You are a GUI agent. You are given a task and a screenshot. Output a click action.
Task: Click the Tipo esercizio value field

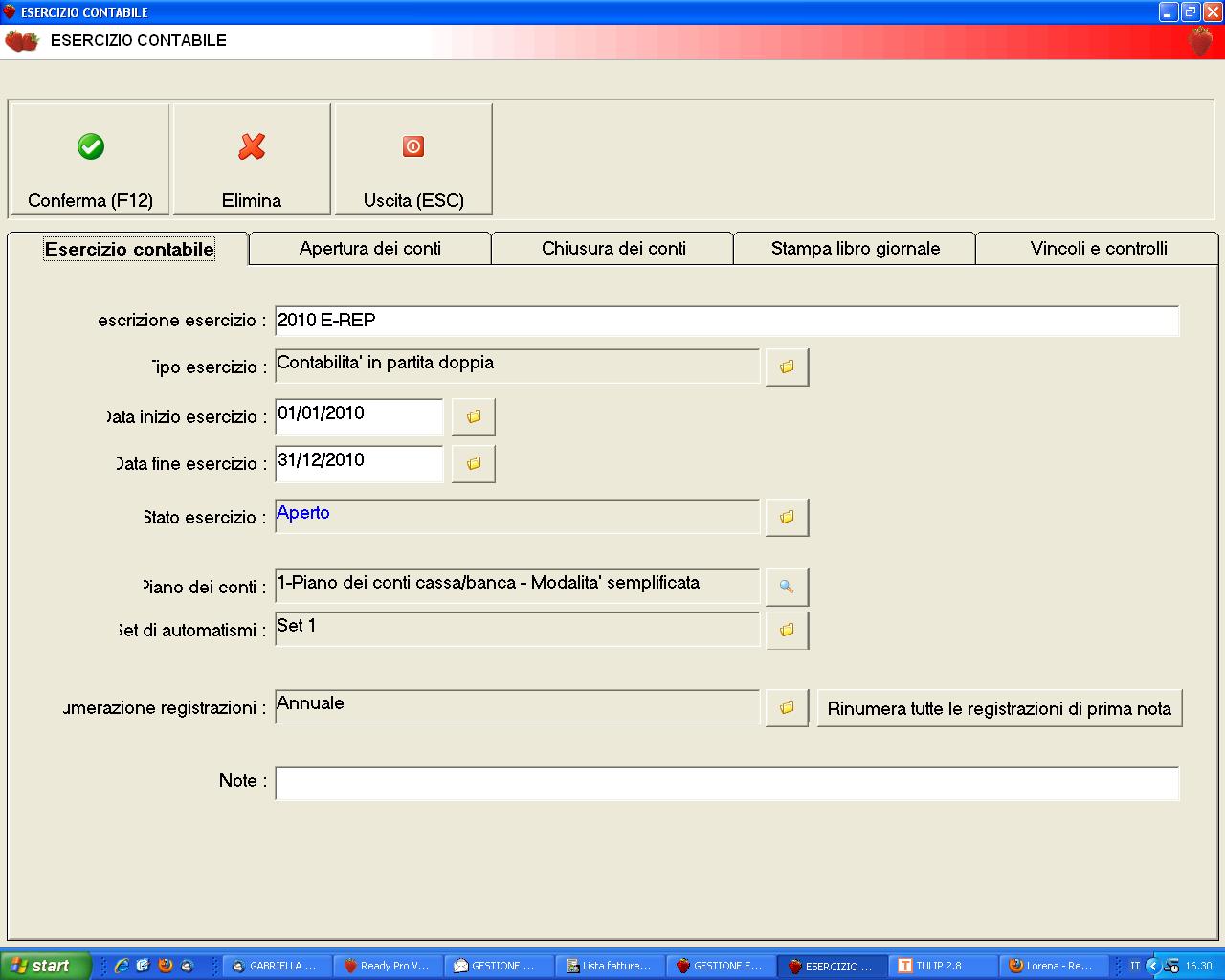coord(517,366)
